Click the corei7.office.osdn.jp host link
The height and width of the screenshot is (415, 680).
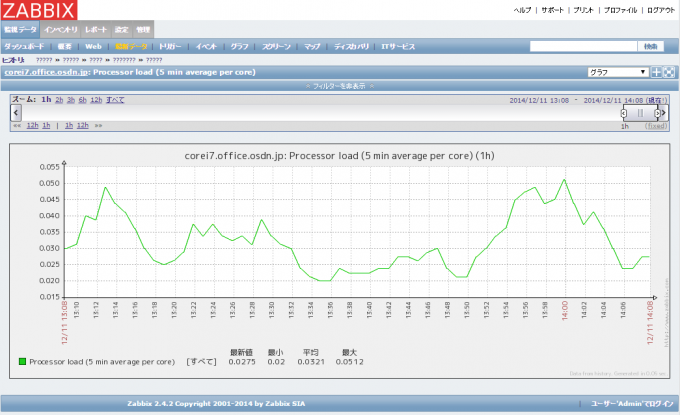tap(44, 73)
